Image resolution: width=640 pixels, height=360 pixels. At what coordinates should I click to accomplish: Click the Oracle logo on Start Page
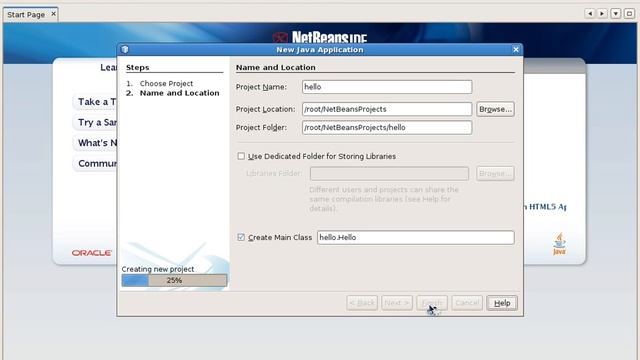(x=92, y=253)
